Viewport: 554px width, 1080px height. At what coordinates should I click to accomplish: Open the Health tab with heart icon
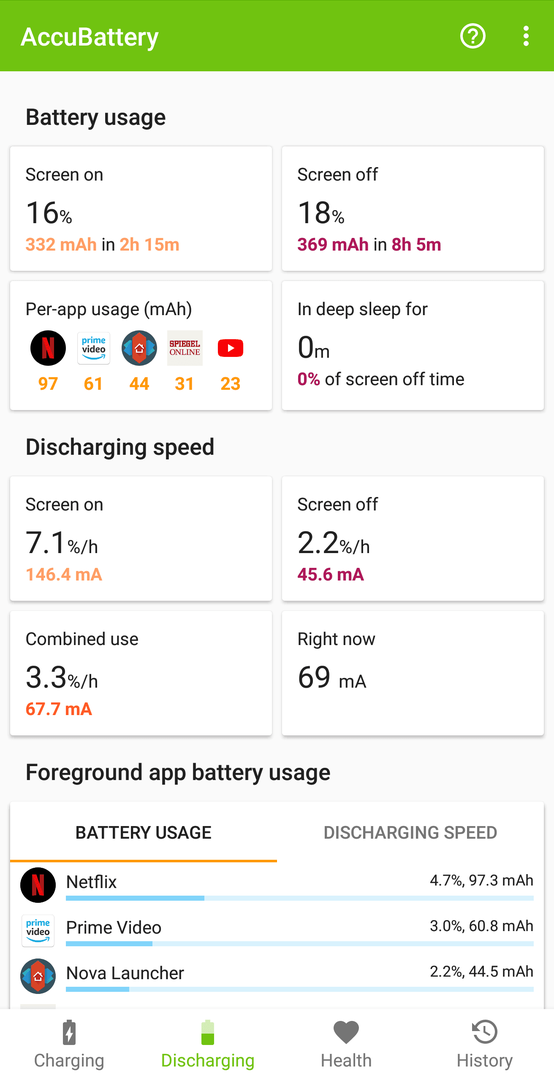pos(346,1045)
